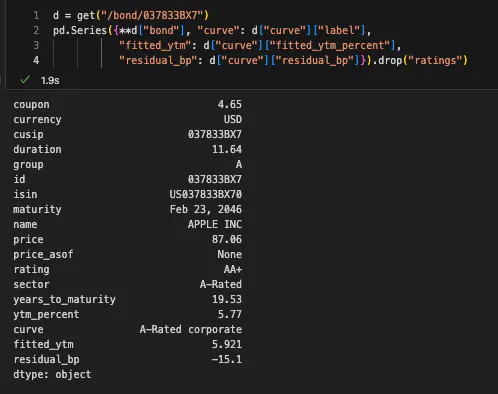Select the currency value USD
The width and height of the screenshot is (498, 394).
tap(233, 119)
